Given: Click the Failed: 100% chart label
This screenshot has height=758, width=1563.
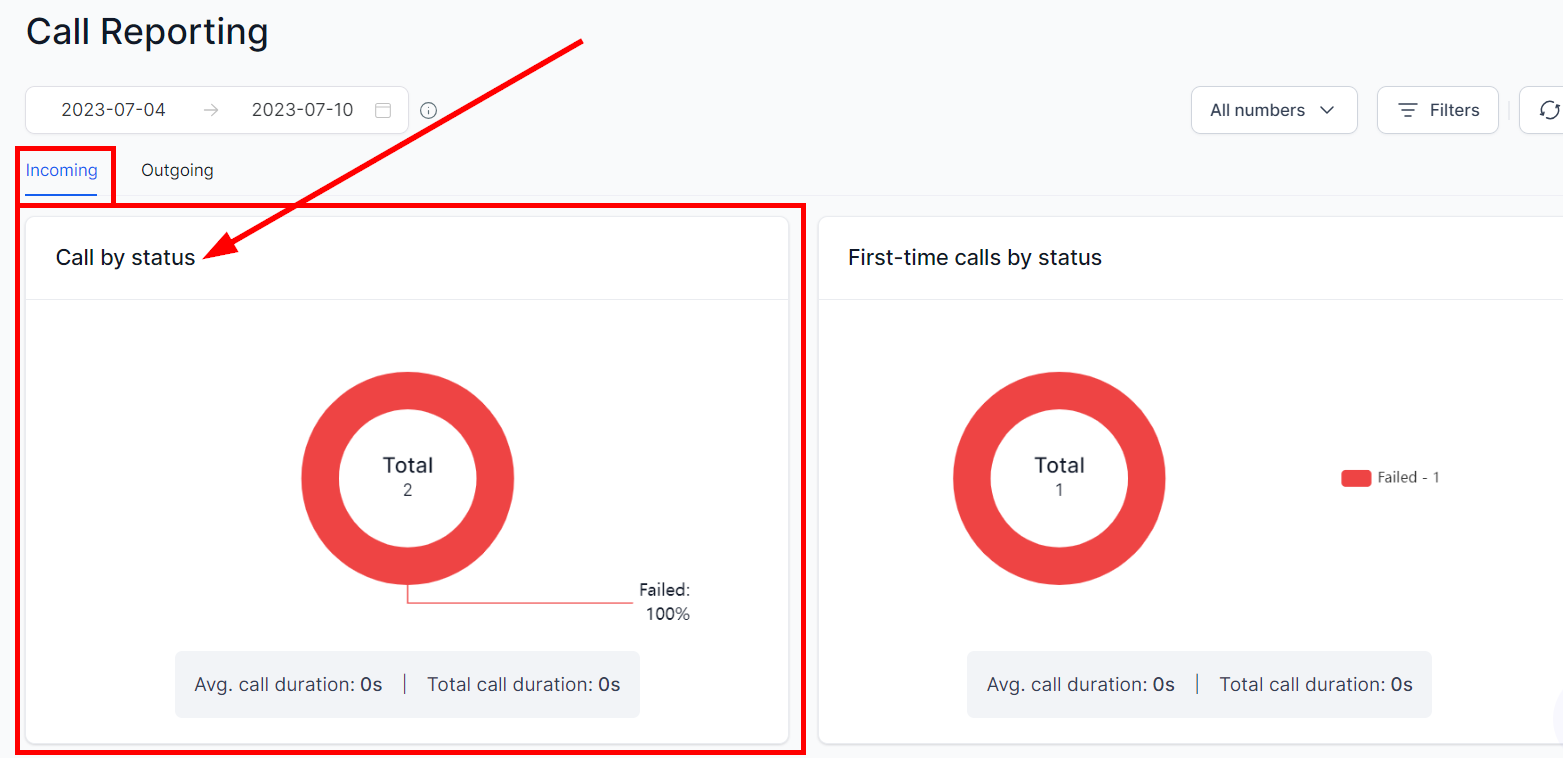Looking at the screenshot, I should click(666, 602).
